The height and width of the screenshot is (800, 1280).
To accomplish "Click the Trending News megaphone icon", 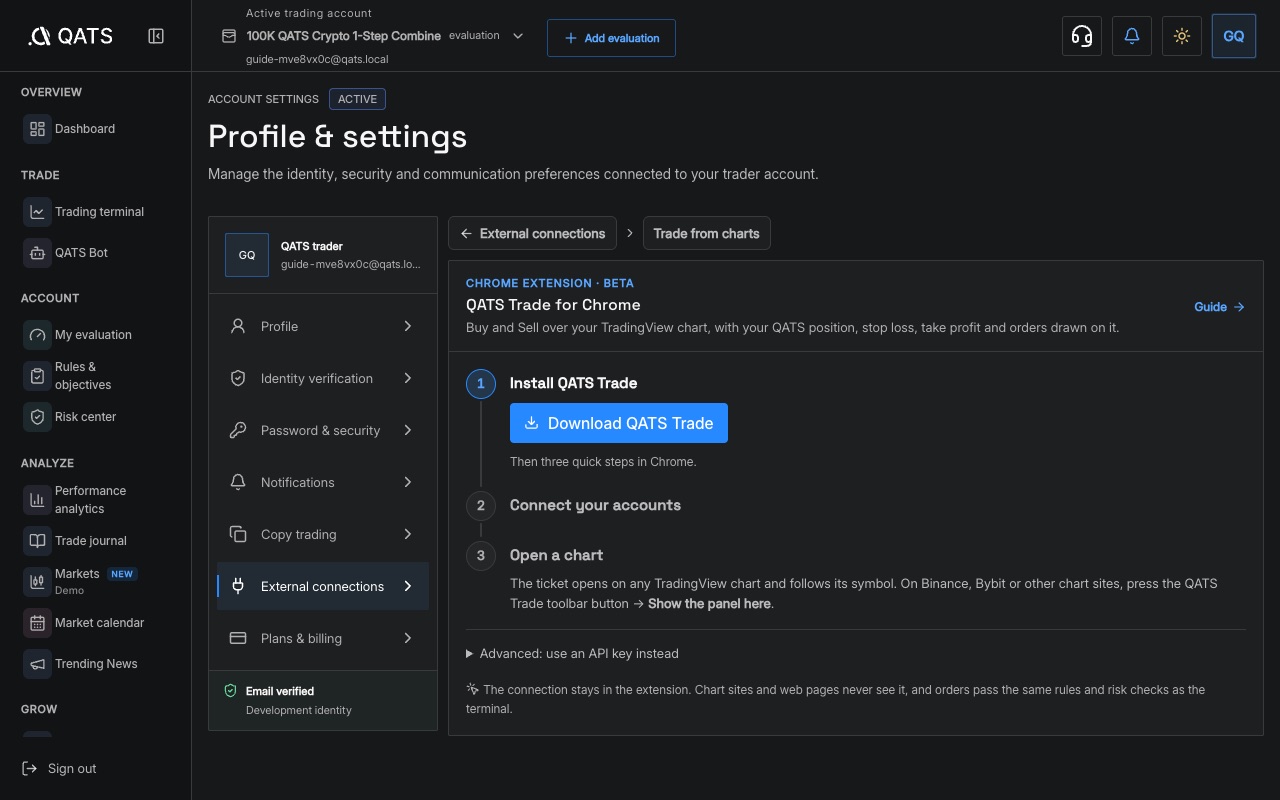I will 37,664.
